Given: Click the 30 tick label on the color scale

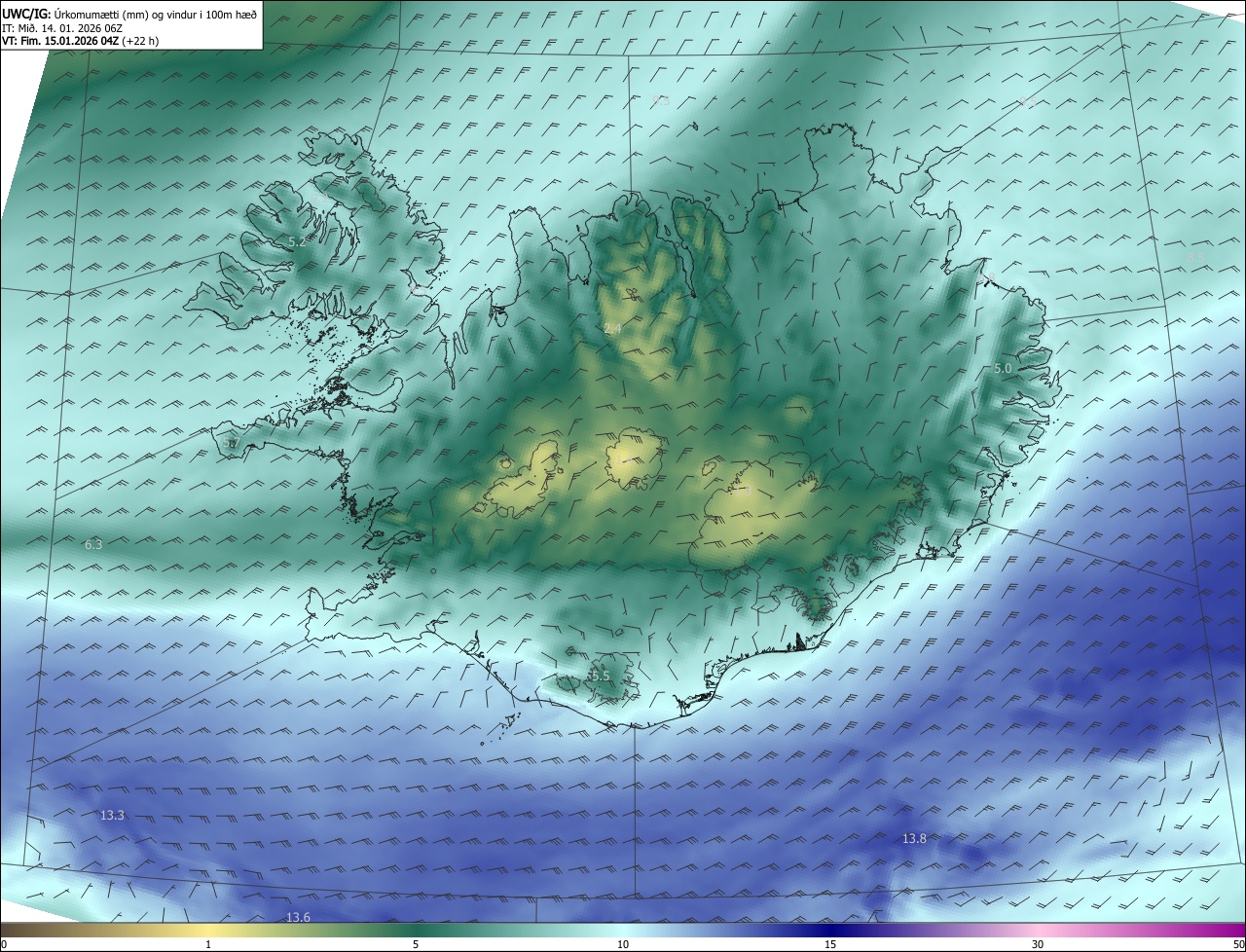Looking at the screenshot, I should pos(1038,944).
